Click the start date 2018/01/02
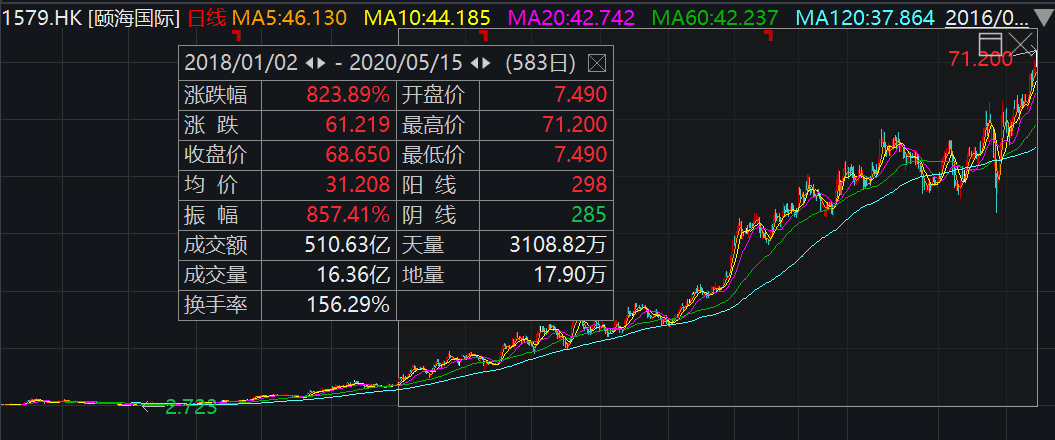The width and height of the screenshot is (1055, 440). tap(241, 64)
